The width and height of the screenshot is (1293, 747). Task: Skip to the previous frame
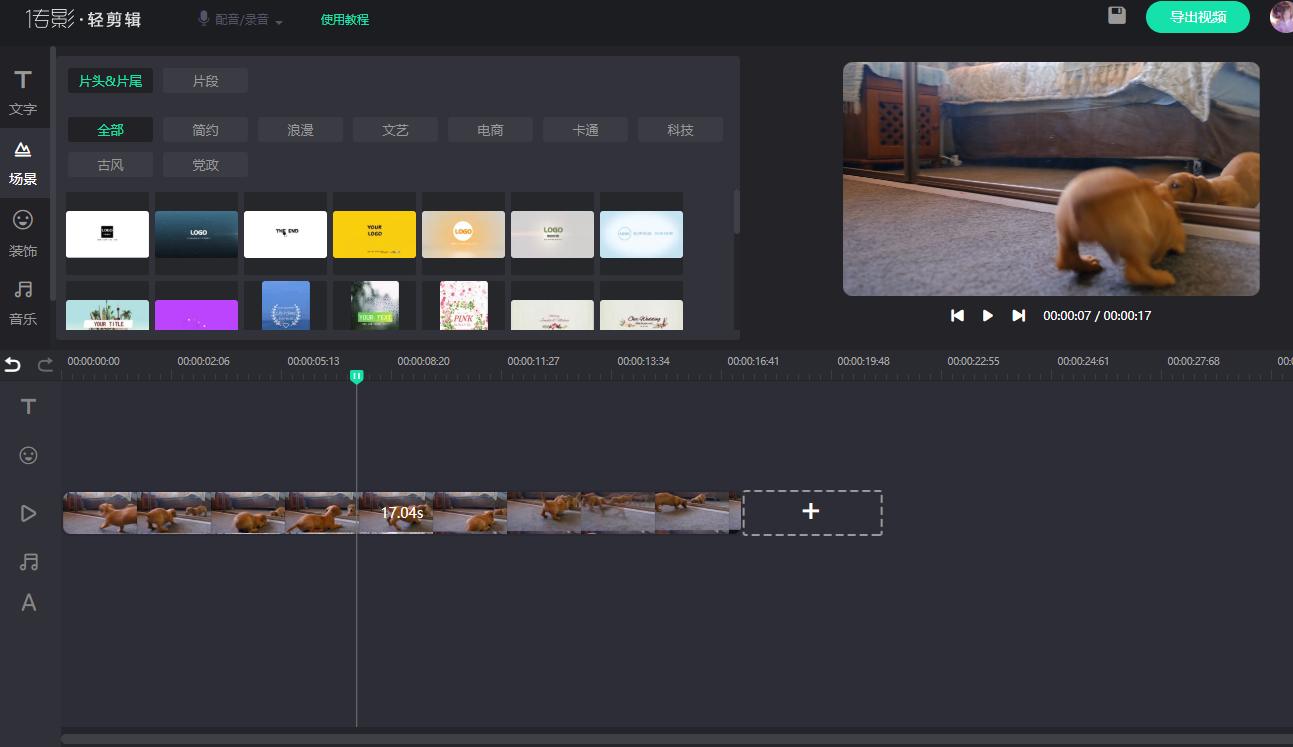click(x=957, y=315)
